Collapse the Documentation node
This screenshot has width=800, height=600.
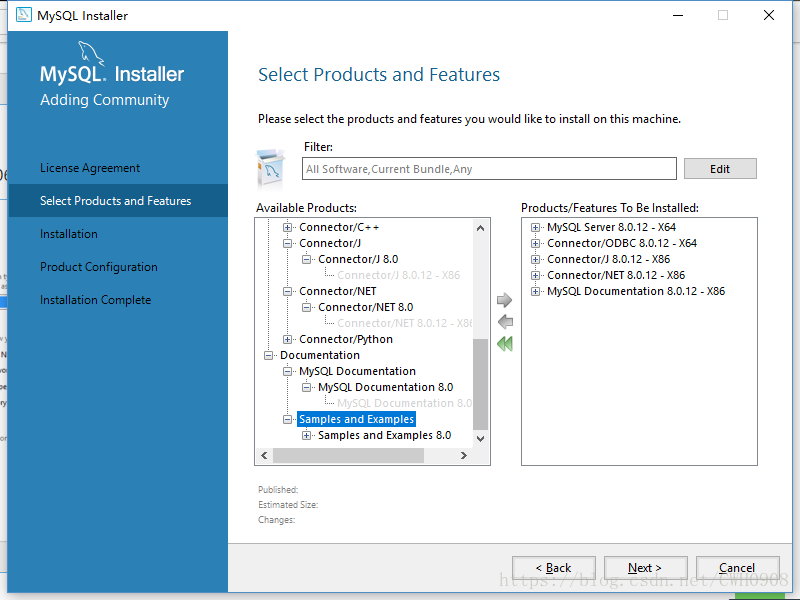pos(268,356)
